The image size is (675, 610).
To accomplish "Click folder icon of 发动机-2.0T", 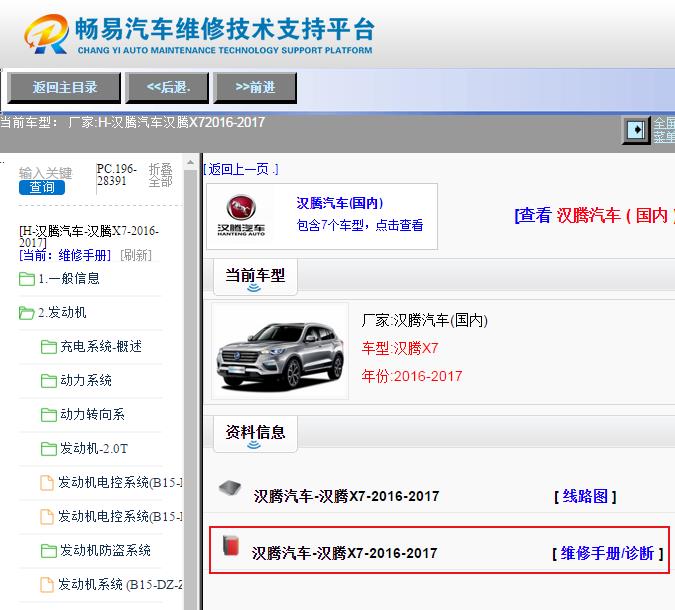I will point(49,449).
